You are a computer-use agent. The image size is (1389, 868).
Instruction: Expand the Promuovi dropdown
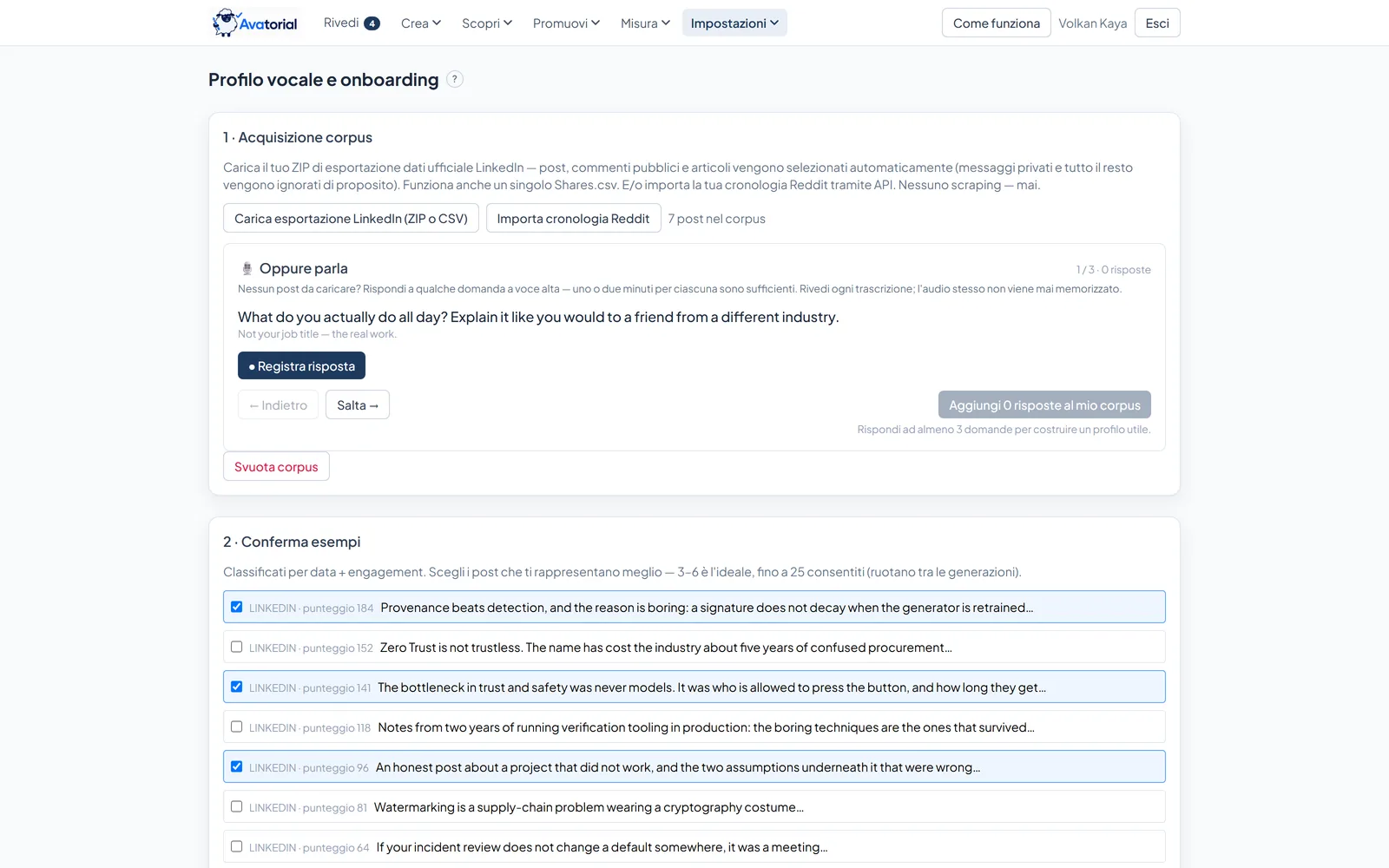566,23
